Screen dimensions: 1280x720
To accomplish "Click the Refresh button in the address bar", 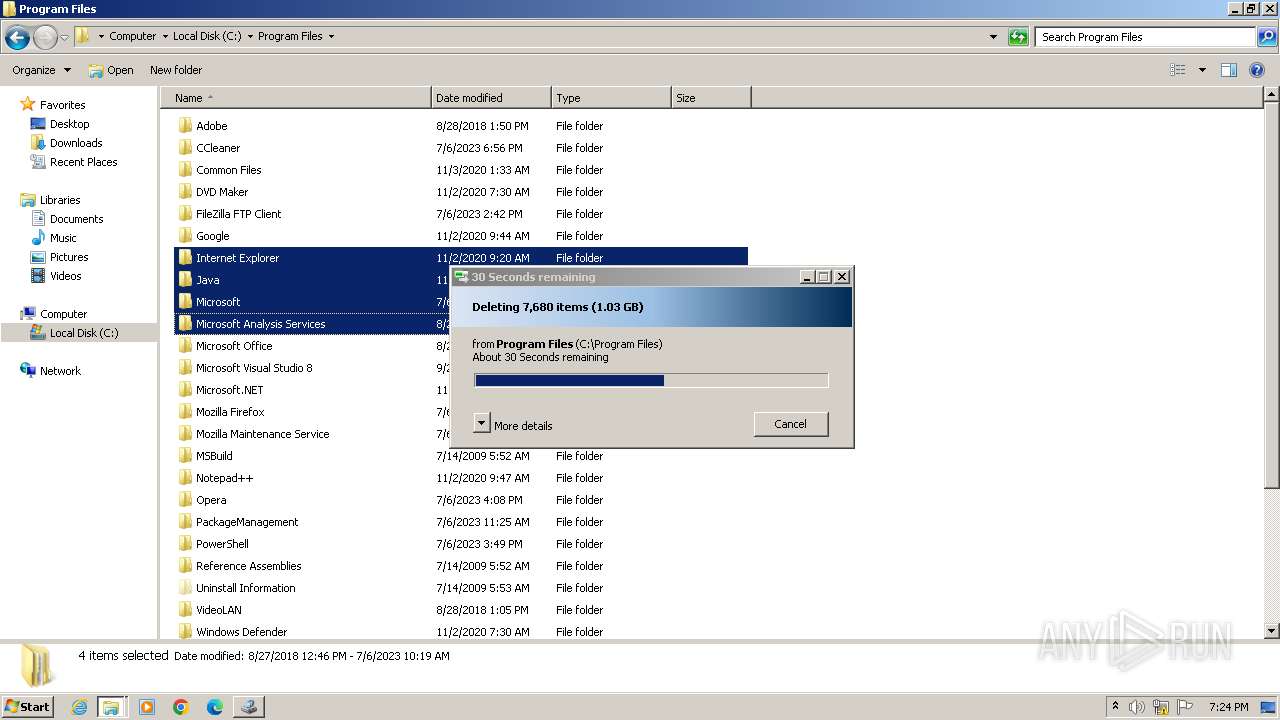I will [x=1018, y=37].
